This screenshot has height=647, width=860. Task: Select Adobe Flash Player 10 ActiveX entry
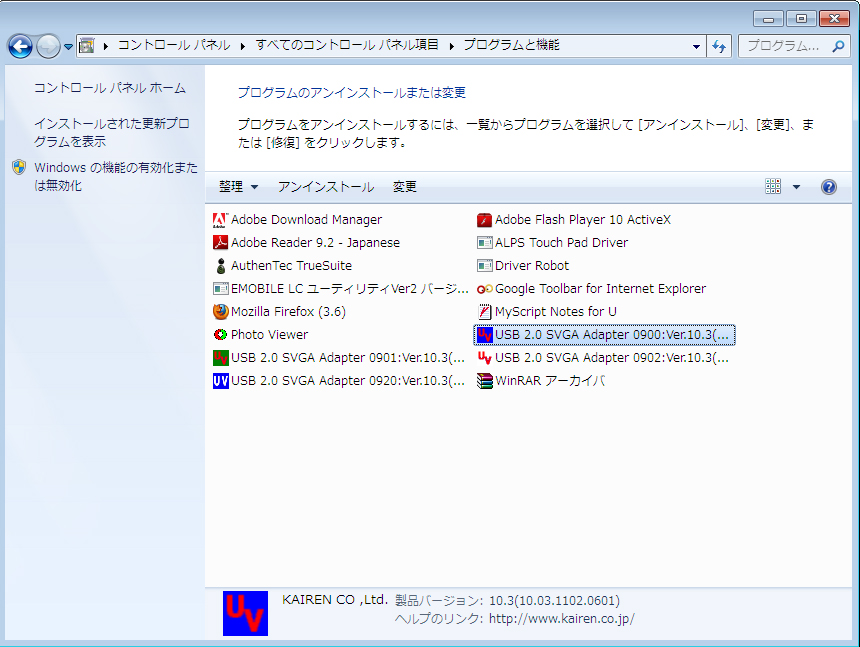574,220
